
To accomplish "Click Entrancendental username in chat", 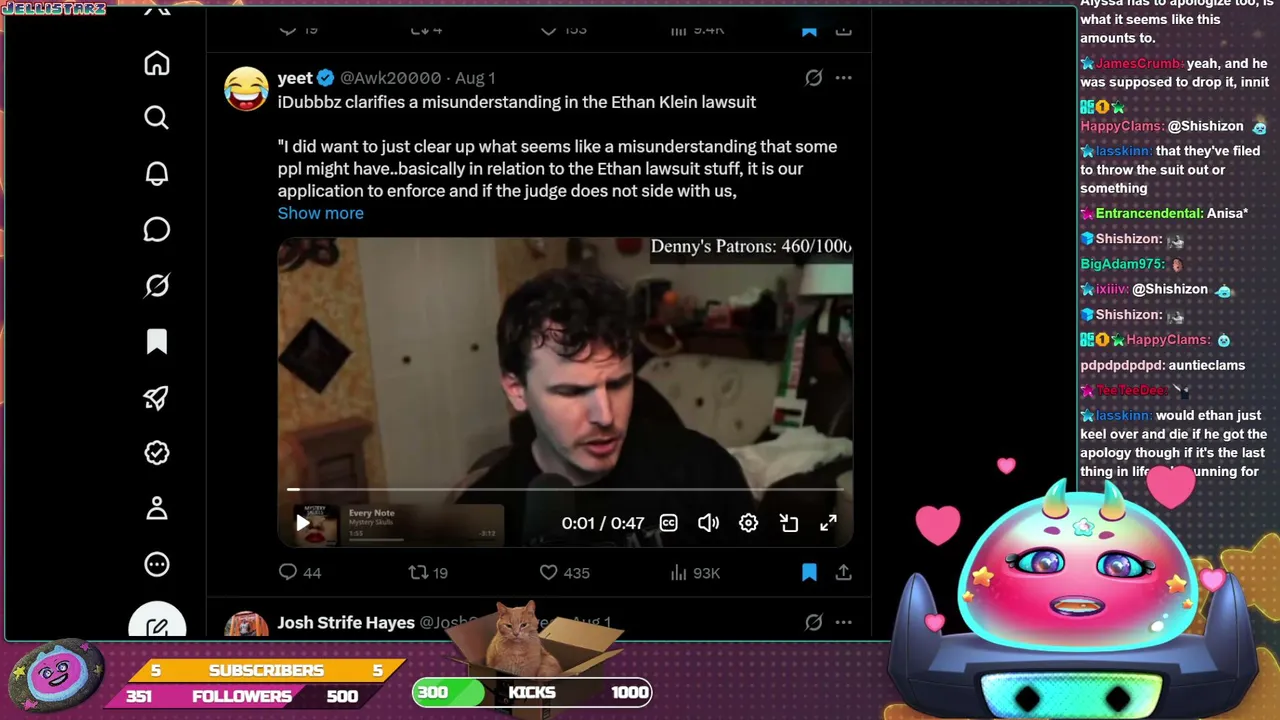I will click(x=1149, y=213).
